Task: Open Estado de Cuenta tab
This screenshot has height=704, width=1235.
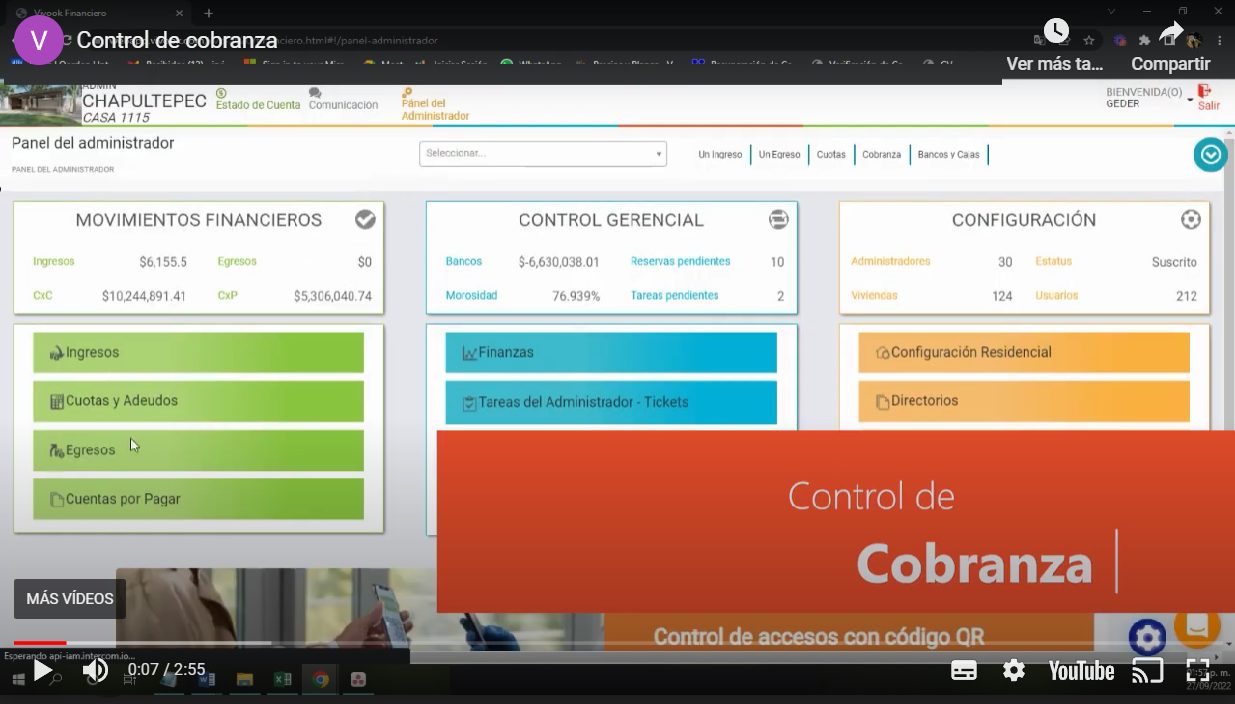Action: point(258,100)
